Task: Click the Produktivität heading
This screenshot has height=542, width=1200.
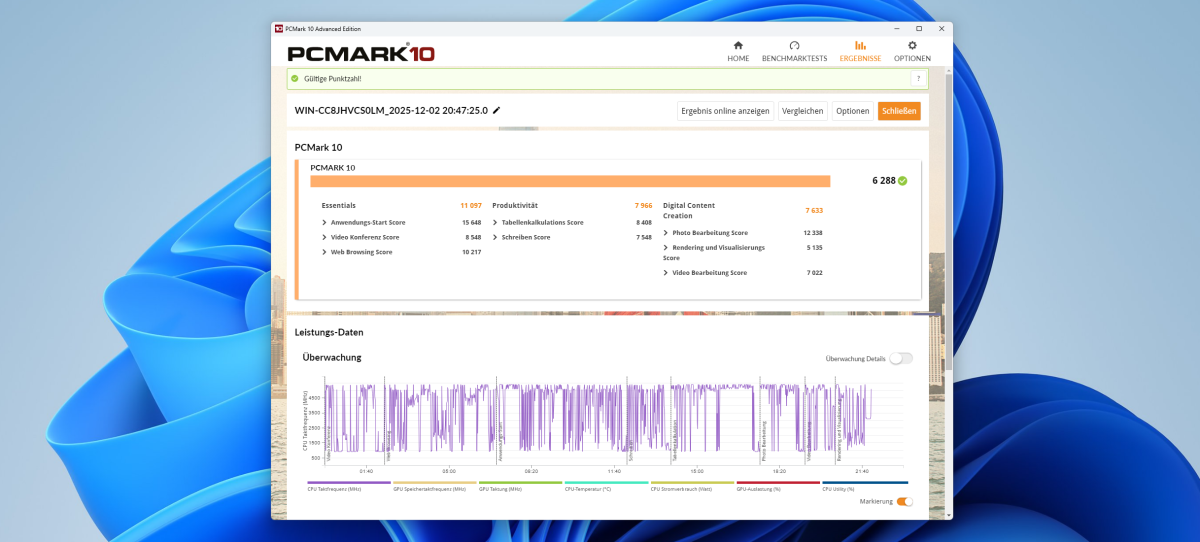Action: coord(516,205)
